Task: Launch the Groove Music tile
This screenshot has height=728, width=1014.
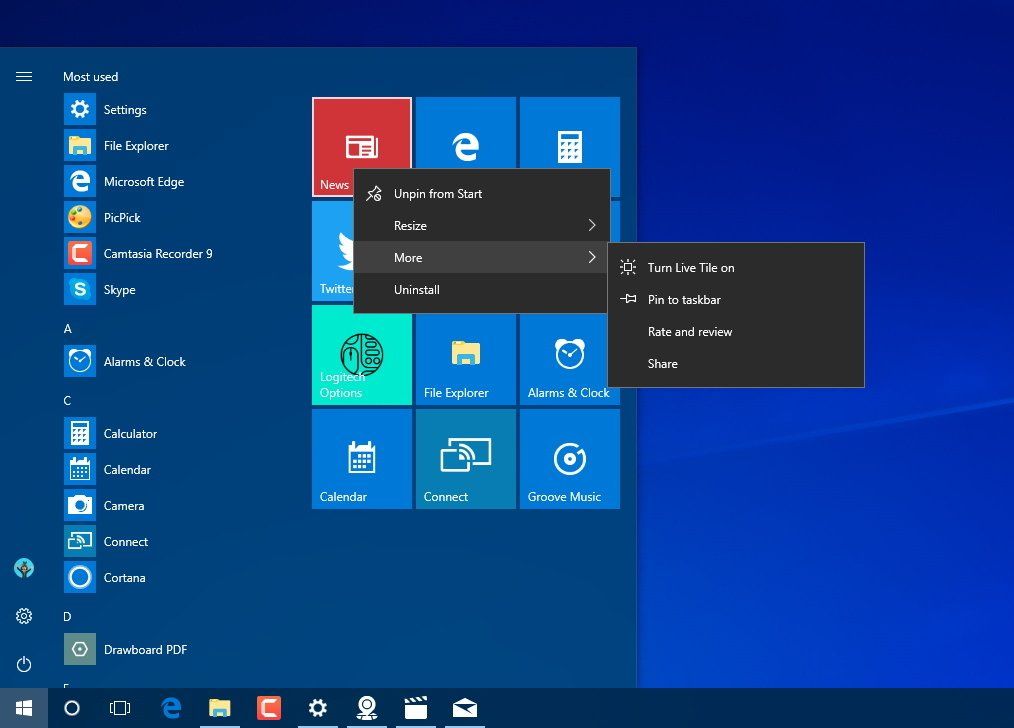Action: (x=569, y=459)
